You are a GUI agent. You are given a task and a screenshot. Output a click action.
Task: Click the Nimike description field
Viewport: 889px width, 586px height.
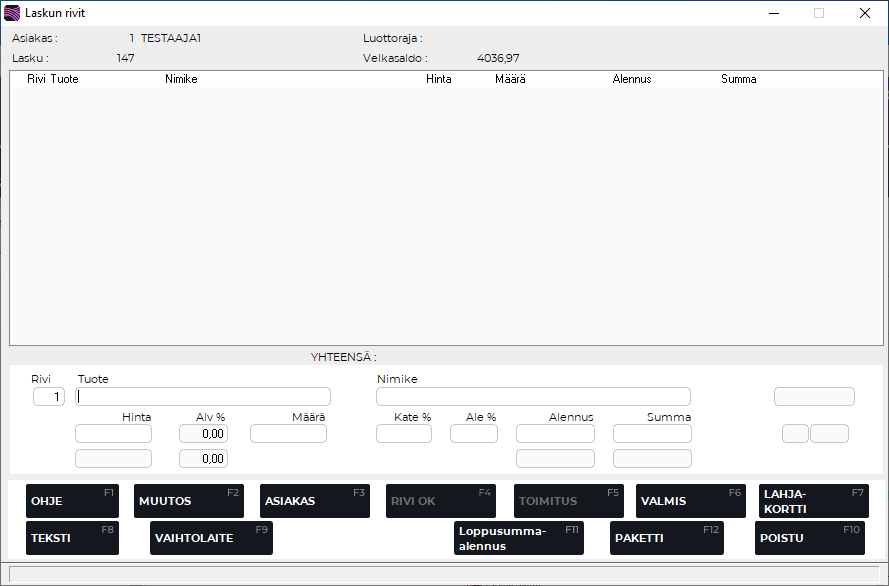[x=533, y=396]
